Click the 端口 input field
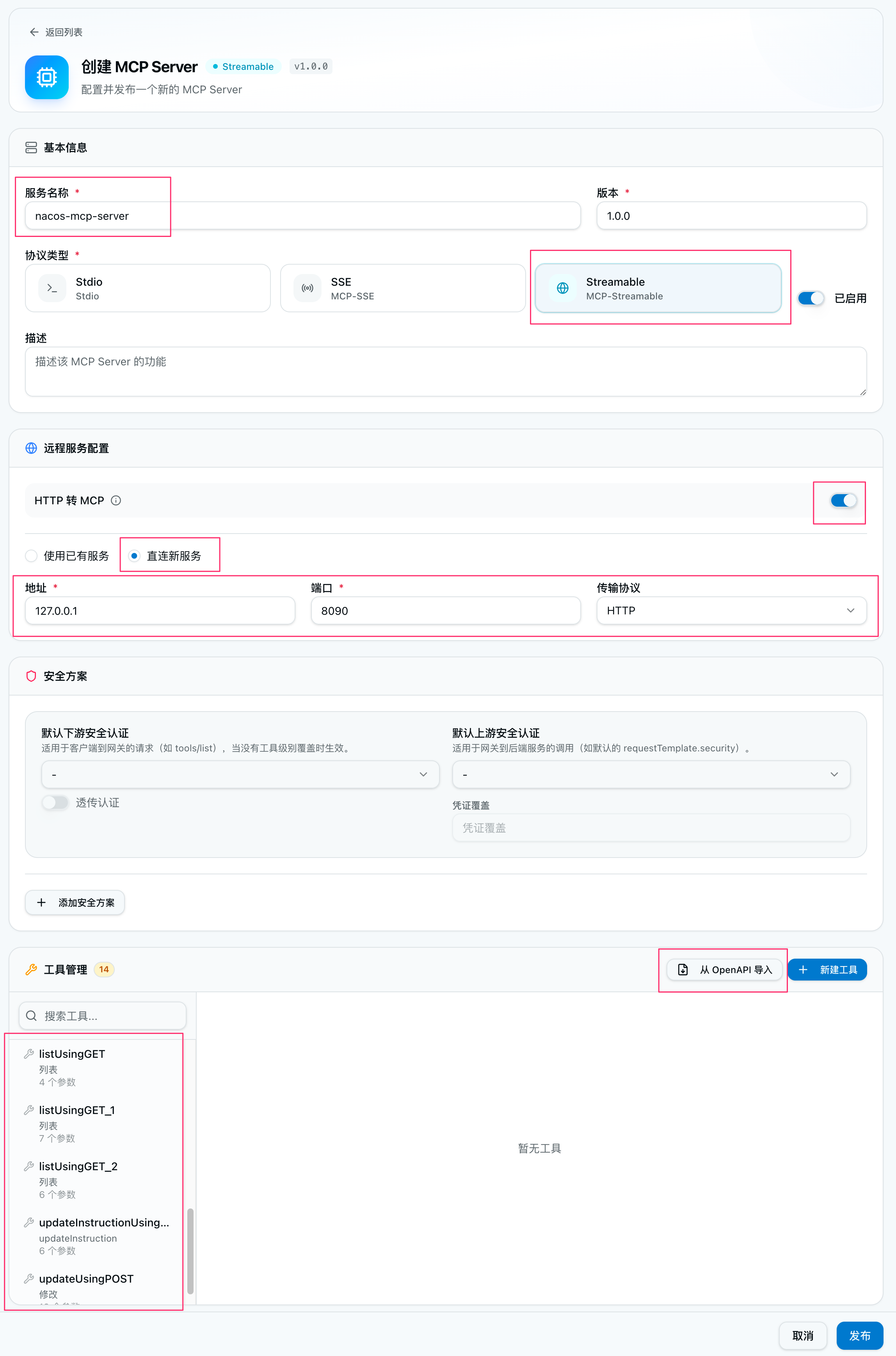 click(446, 610)
